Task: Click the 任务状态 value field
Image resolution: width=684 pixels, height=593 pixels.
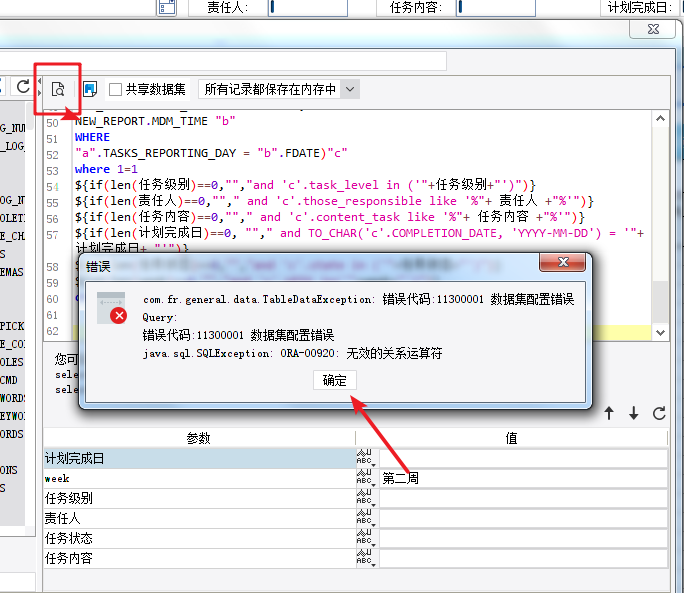Action: (x=523, y=538)
